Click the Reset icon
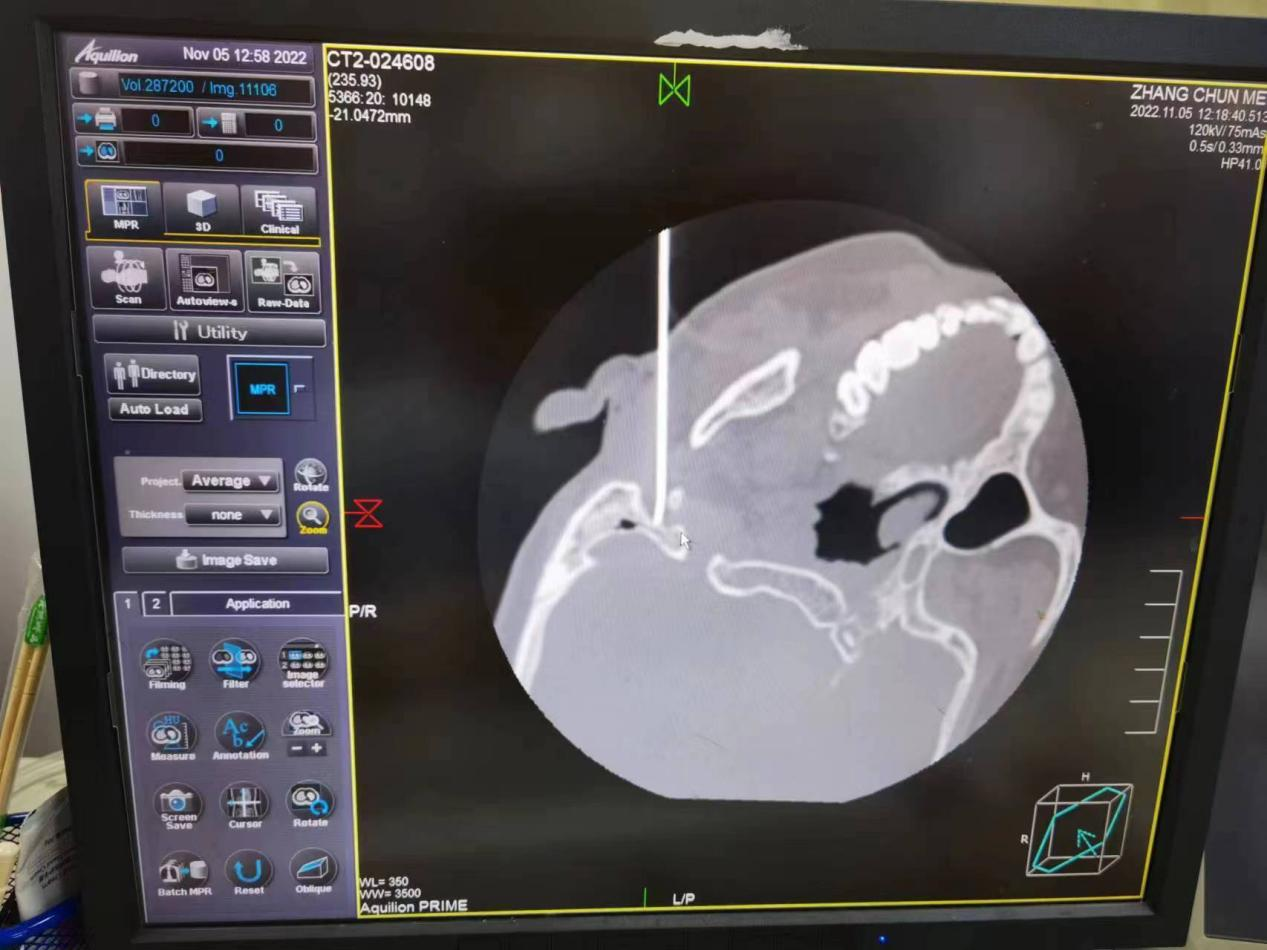The image size is (1267, 950). [x=249, y=870]
